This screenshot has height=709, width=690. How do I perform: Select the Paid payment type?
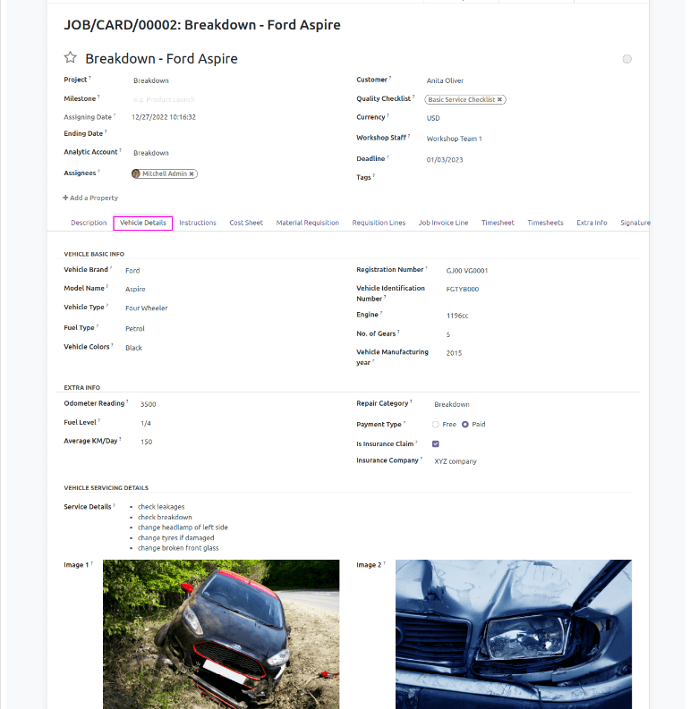pyautogui.click(x=465, y=424)
